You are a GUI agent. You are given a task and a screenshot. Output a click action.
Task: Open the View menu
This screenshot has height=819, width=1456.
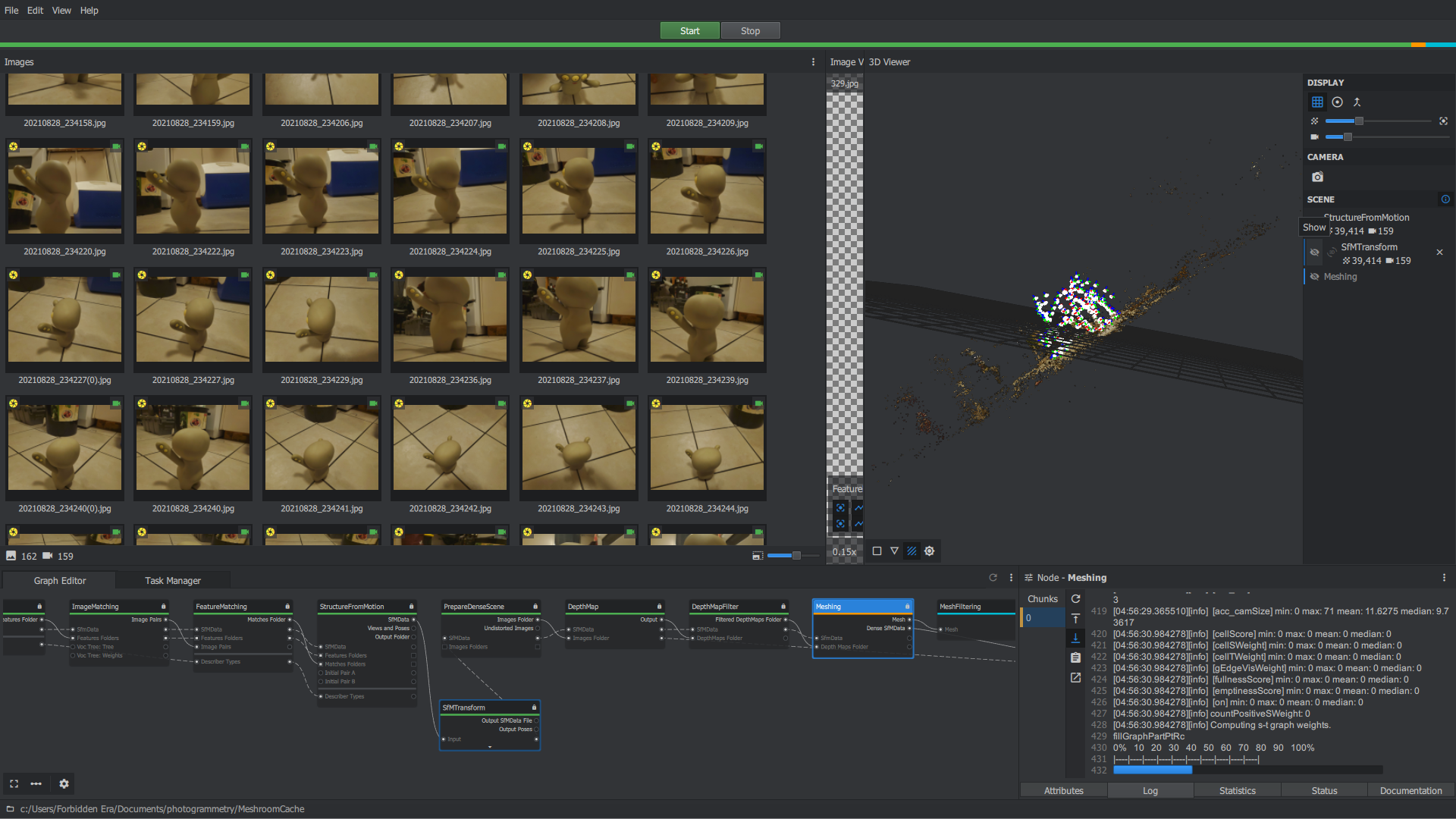pyautogui.click(x=61, y=10)
